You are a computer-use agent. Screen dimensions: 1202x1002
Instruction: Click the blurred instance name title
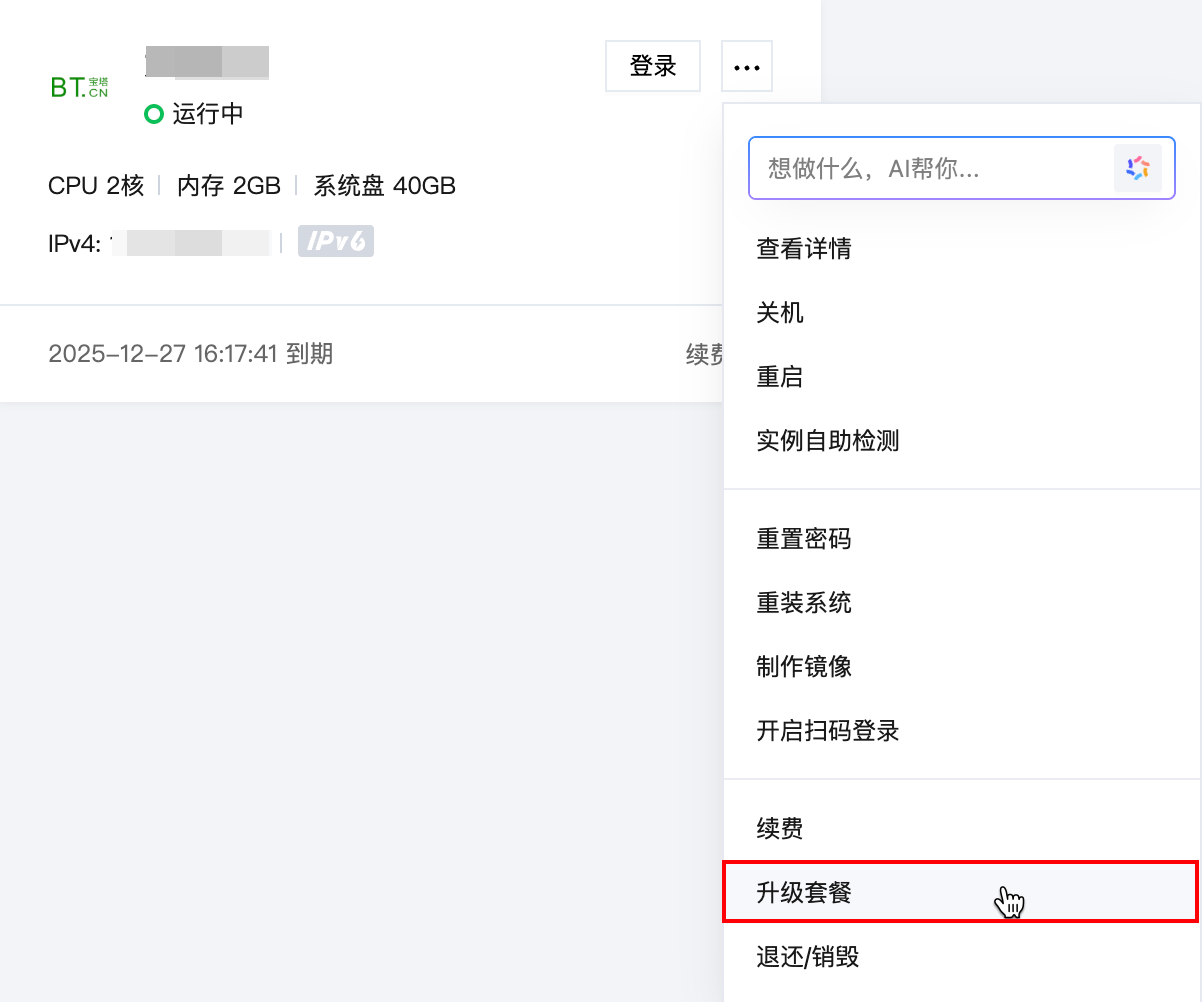[x=207, y=62]
